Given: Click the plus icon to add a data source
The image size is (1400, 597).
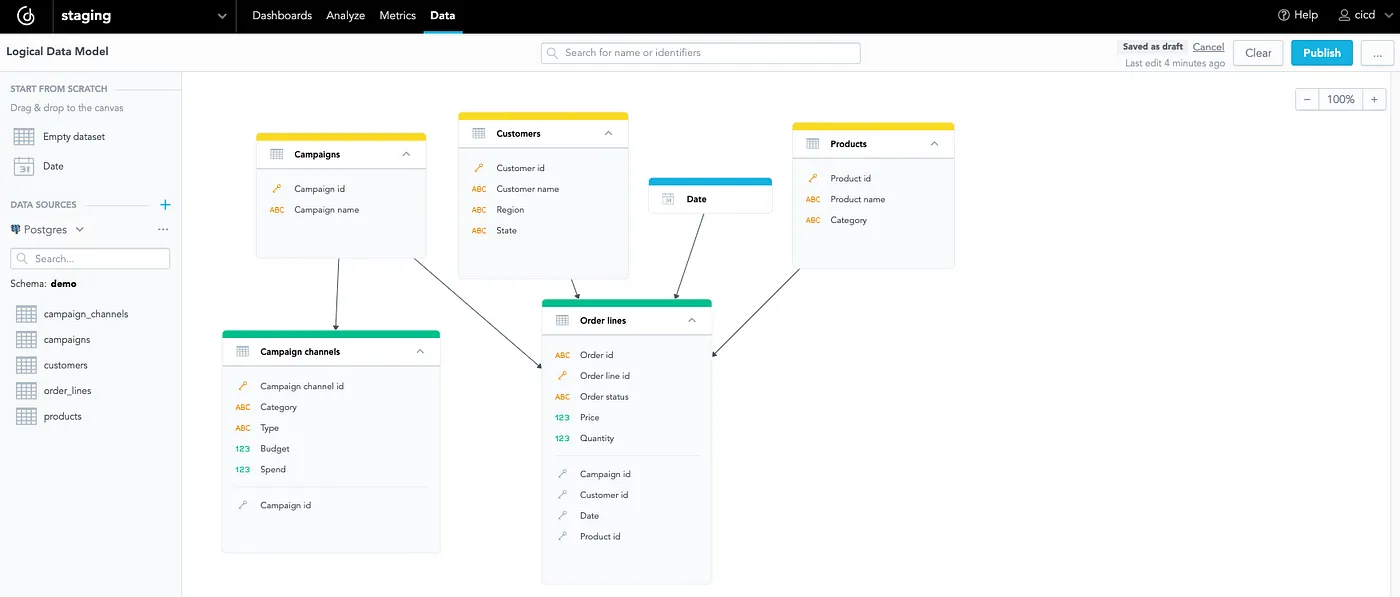Looking at the screenshot, I should (164, 204).
